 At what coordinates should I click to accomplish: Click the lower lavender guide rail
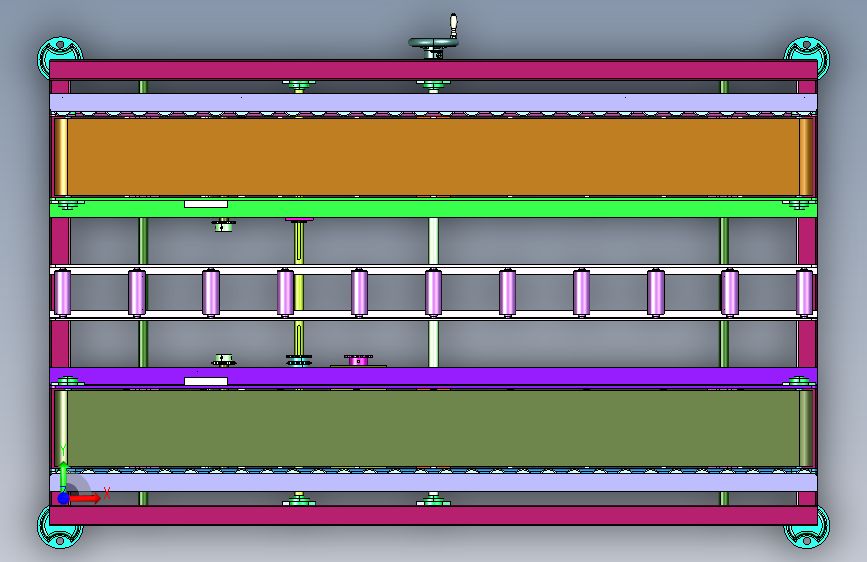pyautogui.click(x=433, y=482)
